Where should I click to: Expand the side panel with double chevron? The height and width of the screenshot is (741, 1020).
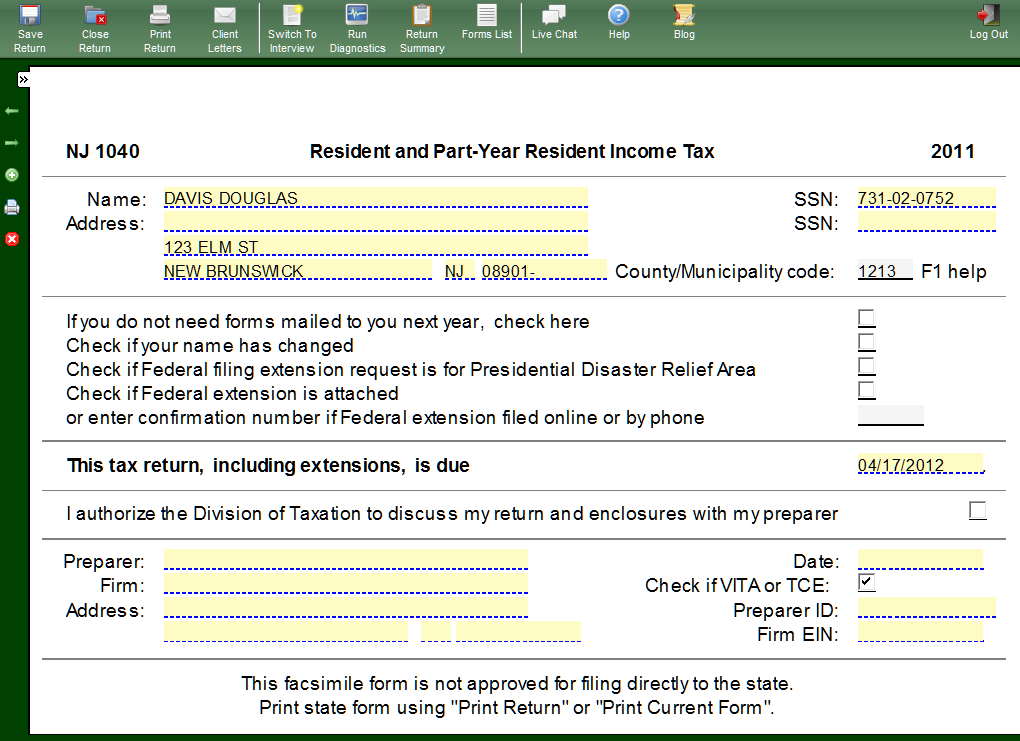coord(23,79)
